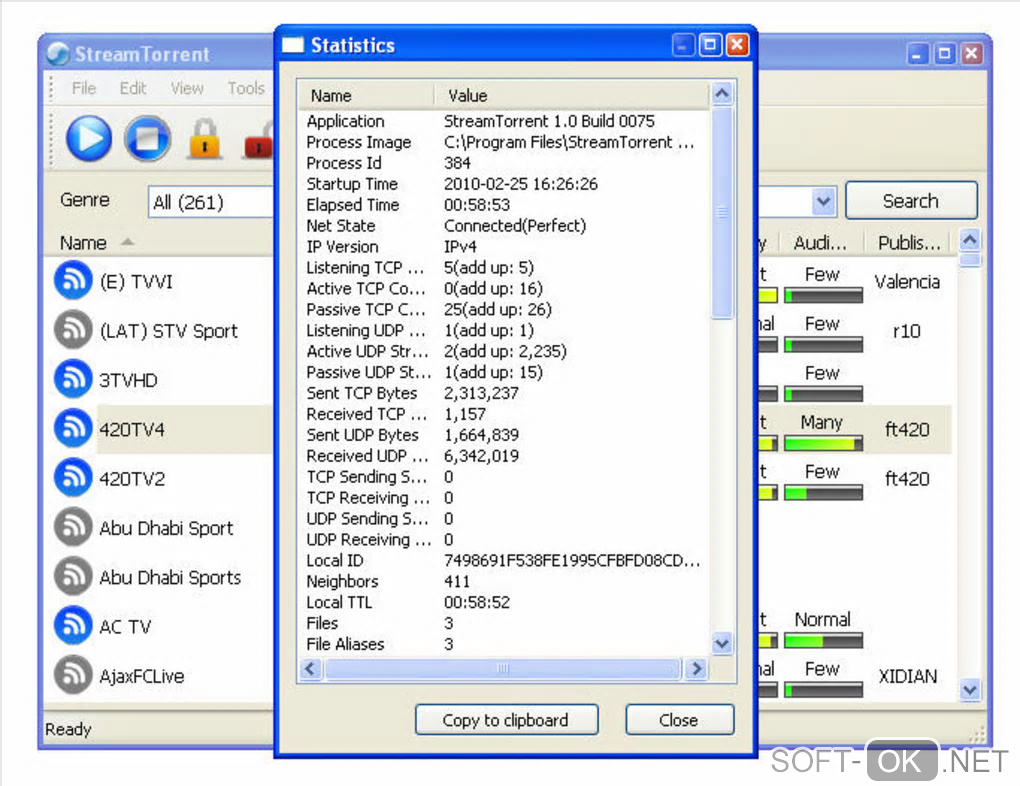Select the Neighbors row
The height and width of the screenshot is (786, 1020).
tap(504, 581)
